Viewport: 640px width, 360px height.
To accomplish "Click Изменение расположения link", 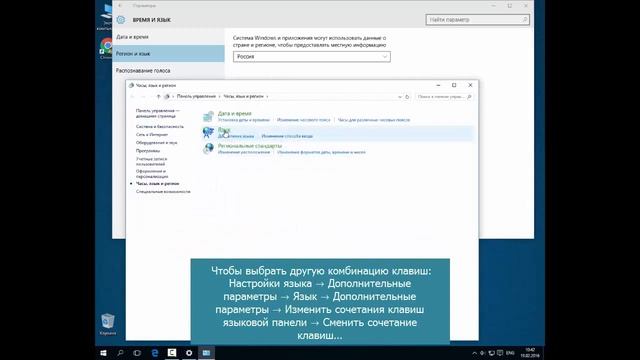I will click(244, 152).
